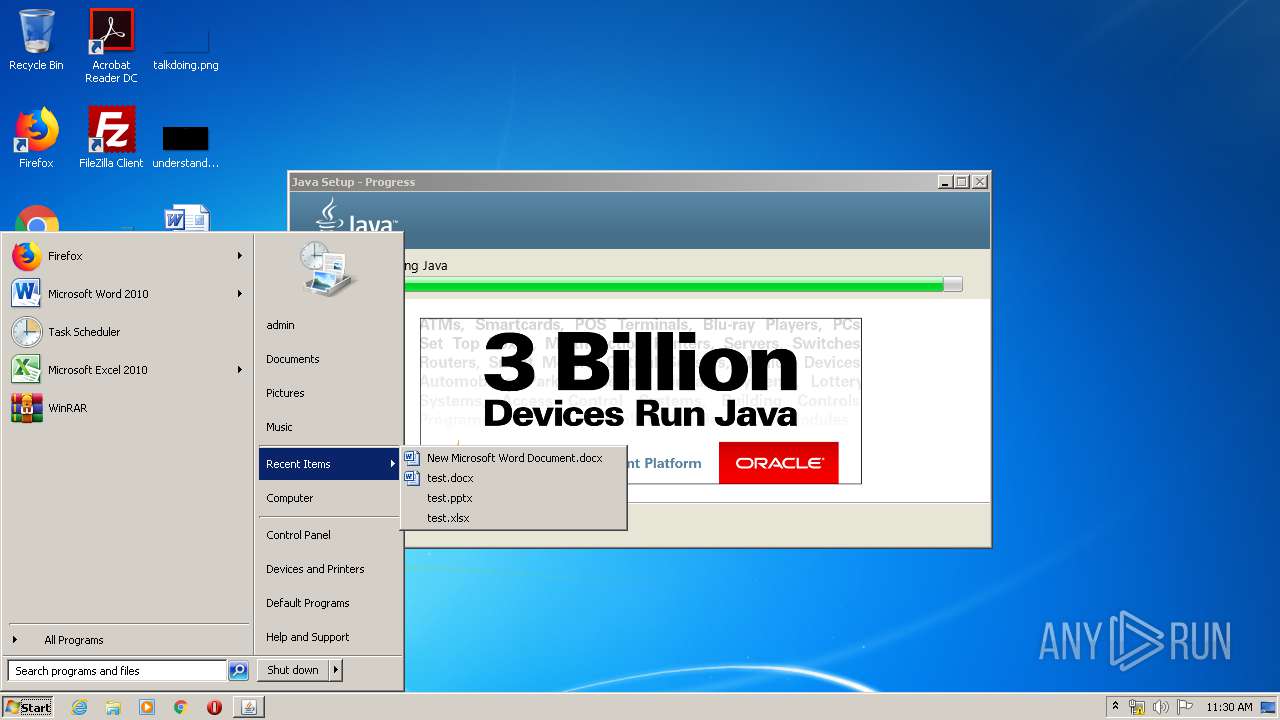Close the Java Setup window
1280x720 pixels.
click(980, 182)
